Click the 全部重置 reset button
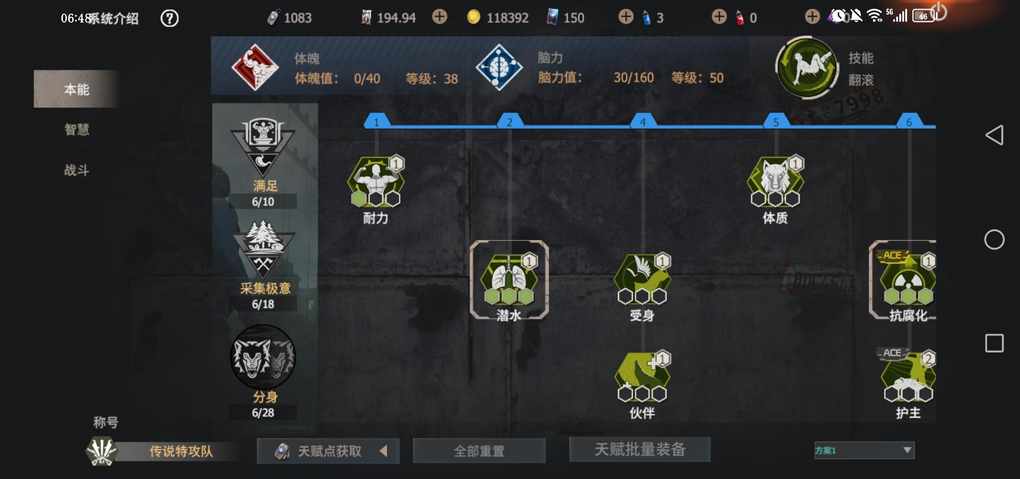Image resolution: width=1020 pixels, height=479 pixels. point(479,450)
